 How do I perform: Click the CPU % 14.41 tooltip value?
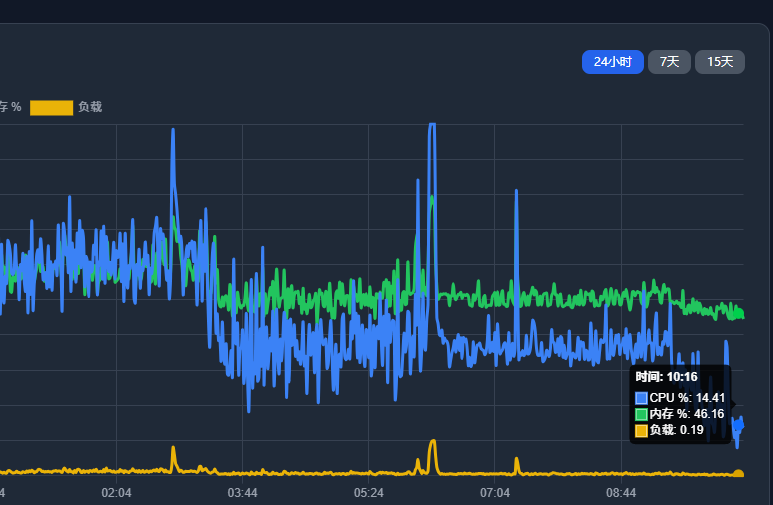687,398
